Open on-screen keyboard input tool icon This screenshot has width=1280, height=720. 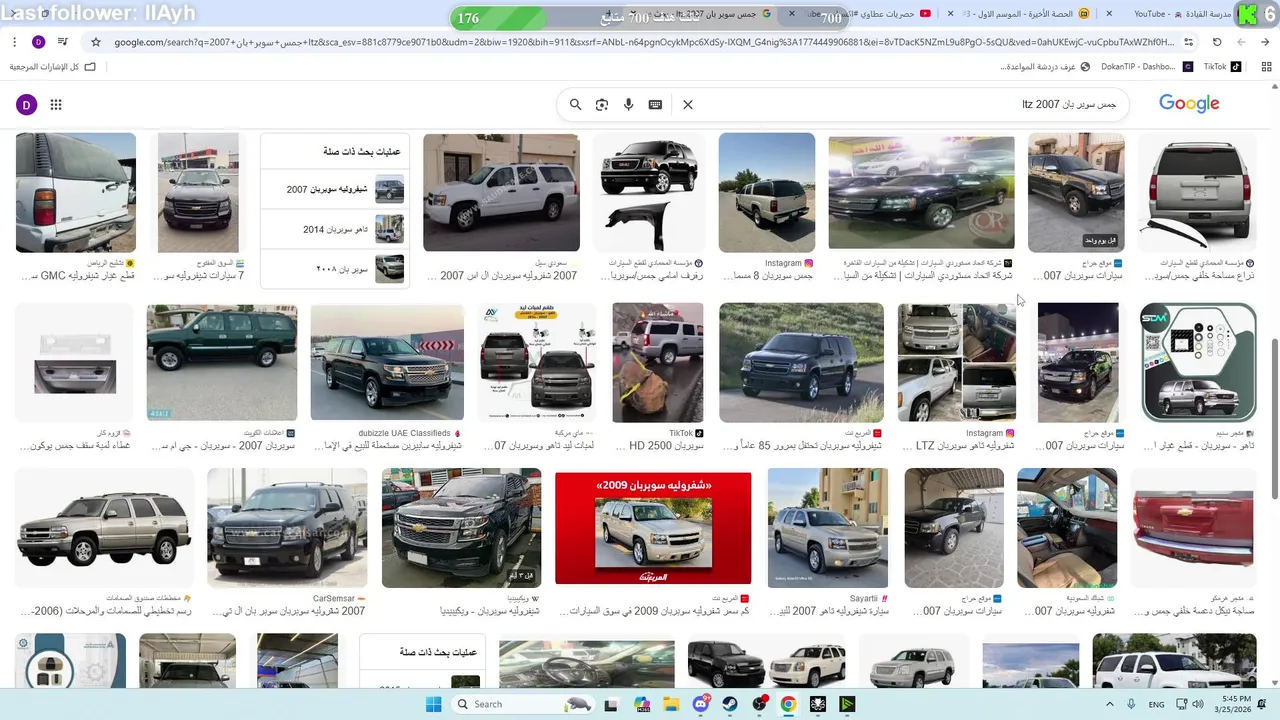(x=655, y=104)
